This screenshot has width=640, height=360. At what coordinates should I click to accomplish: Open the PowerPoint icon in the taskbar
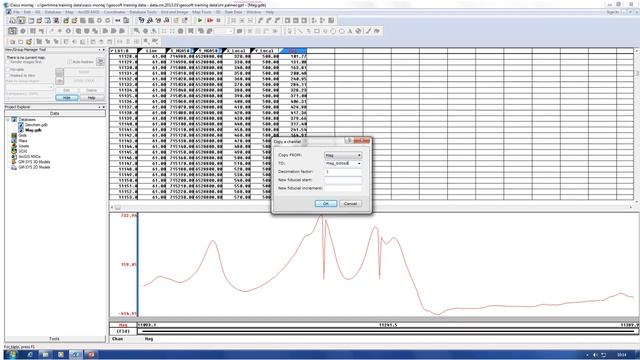pyautogui.click(x=91, y=355)
